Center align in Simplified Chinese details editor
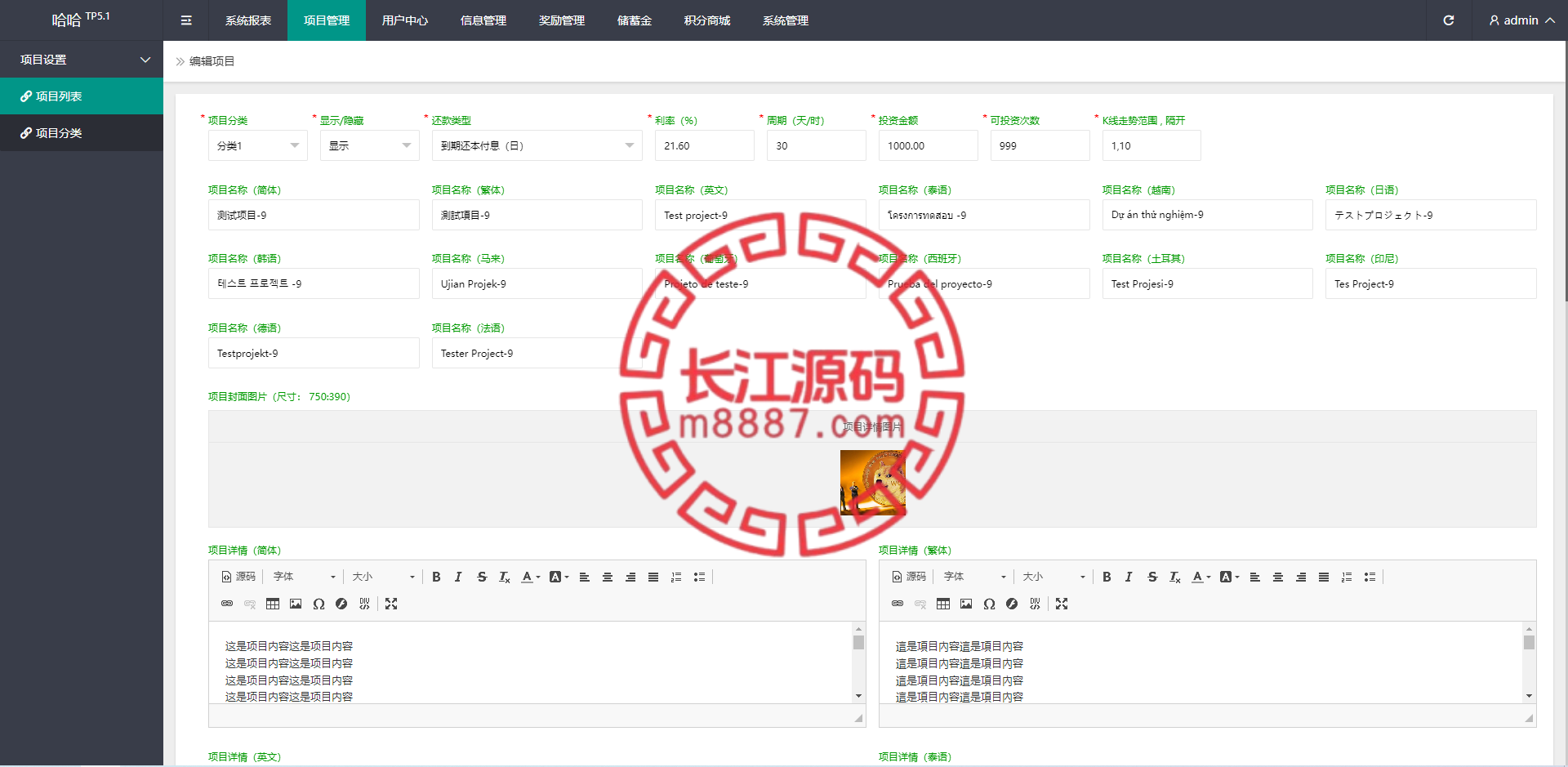 608,577
